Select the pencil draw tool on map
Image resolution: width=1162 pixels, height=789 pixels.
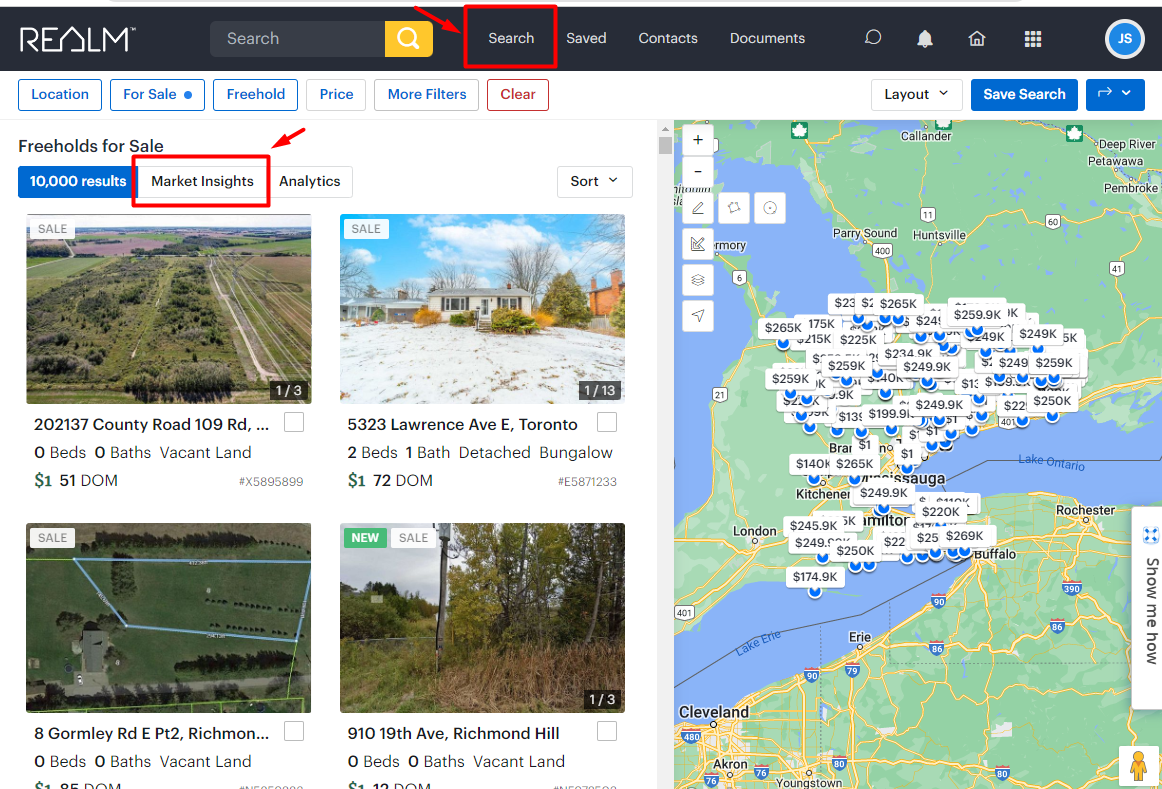(697, 208)
